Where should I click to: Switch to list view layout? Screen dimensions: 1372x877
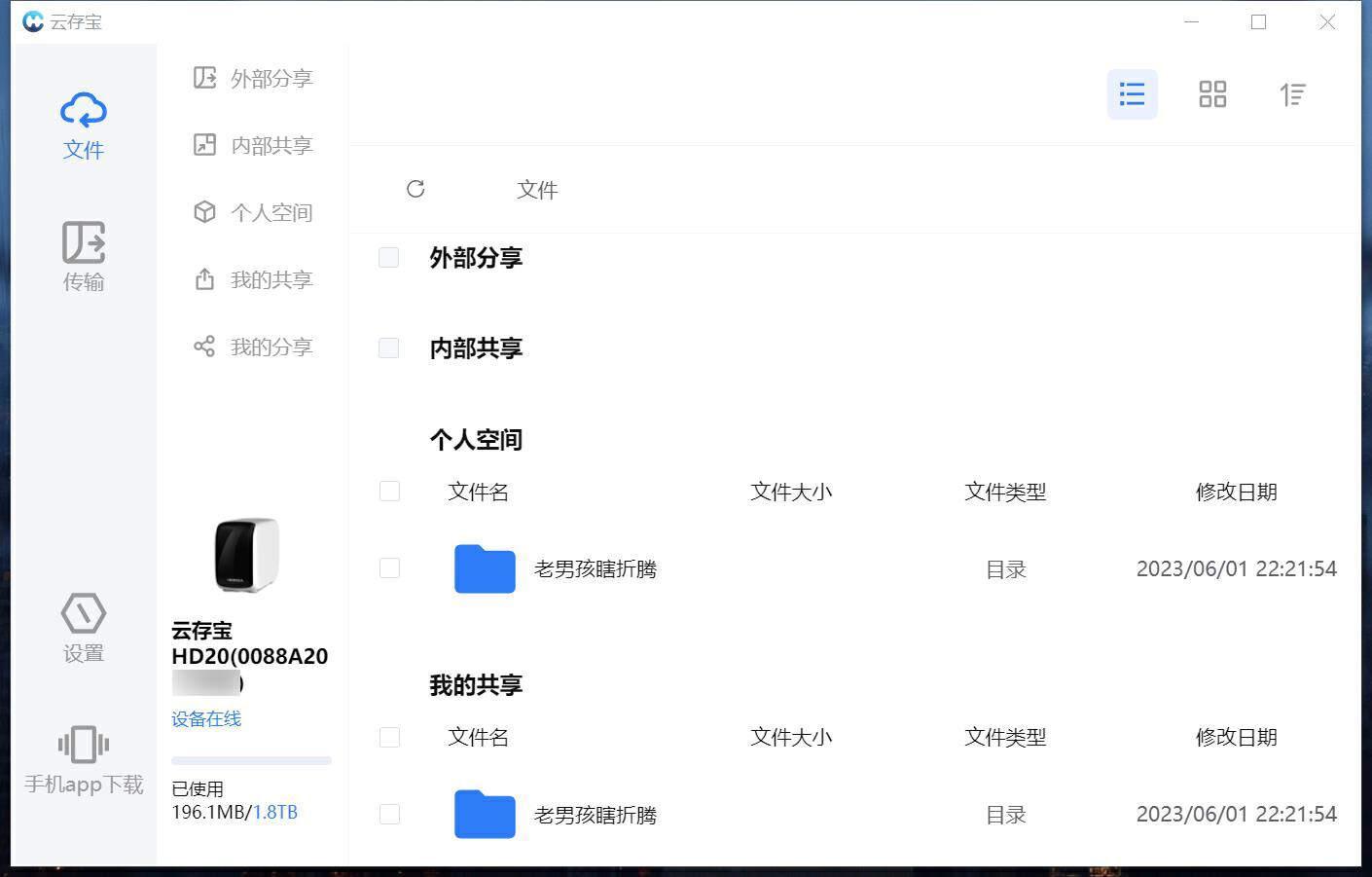(x=1132, y=94)
